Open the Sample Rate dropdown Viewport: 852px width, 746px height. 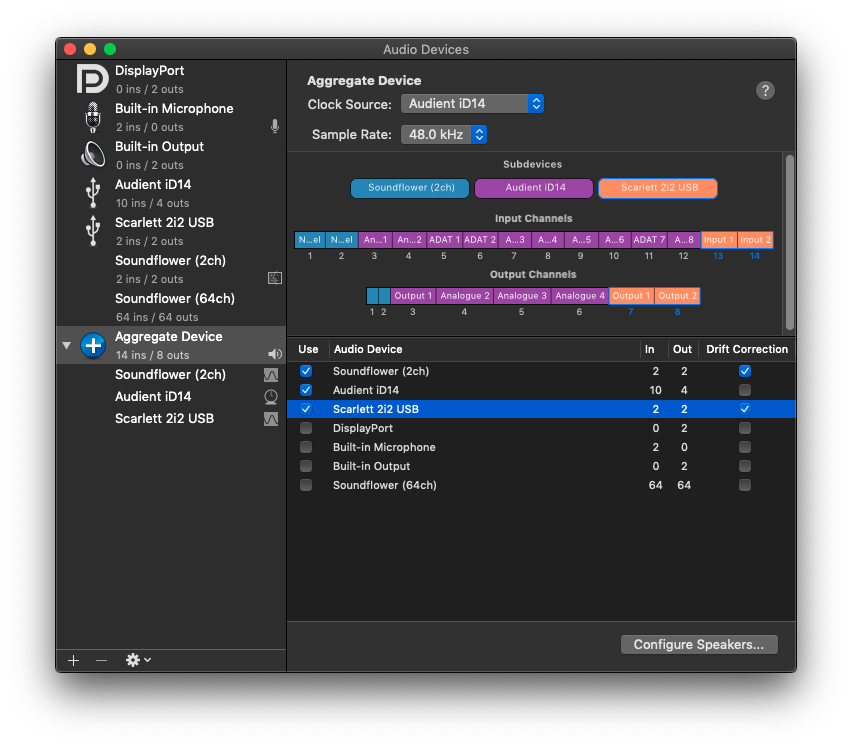click(444, 134)
